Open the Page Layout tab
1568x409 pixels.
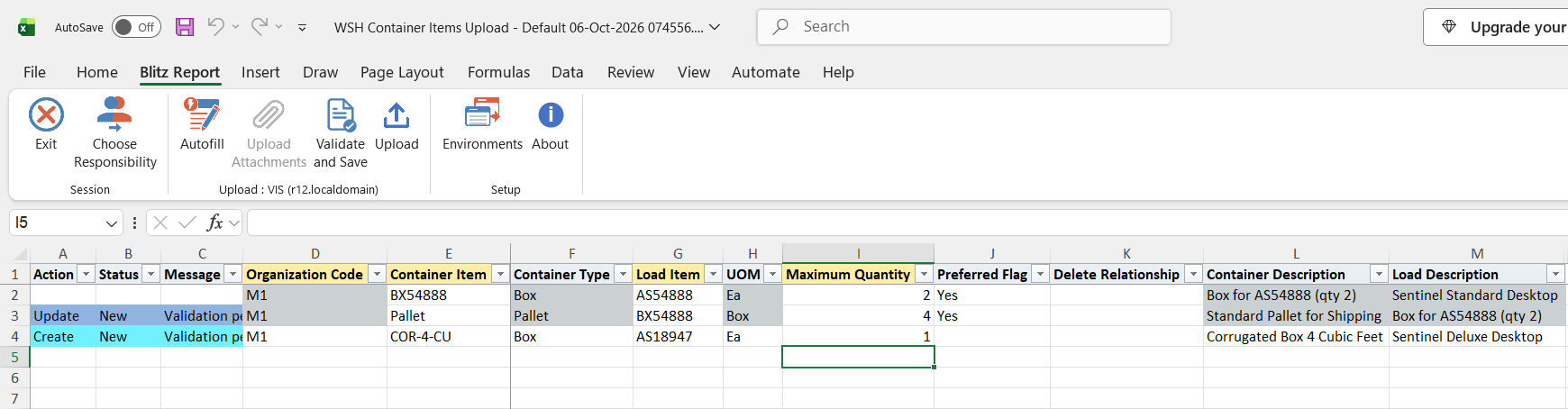pyautogui.click(x=402, y=72)
